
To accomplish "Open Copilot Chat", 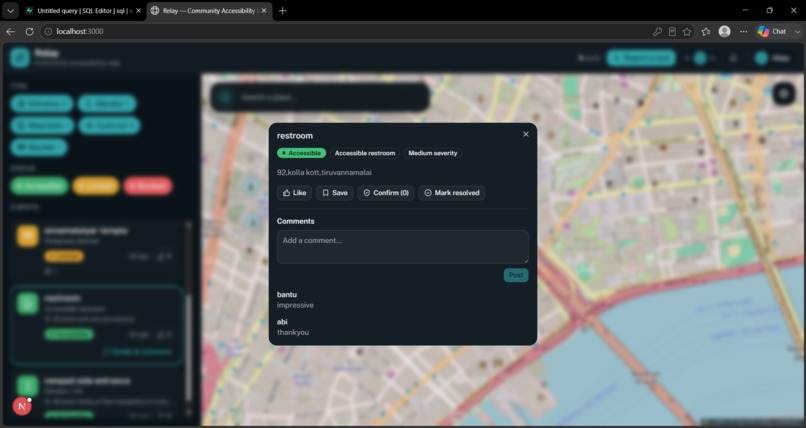I will point(772,31).
